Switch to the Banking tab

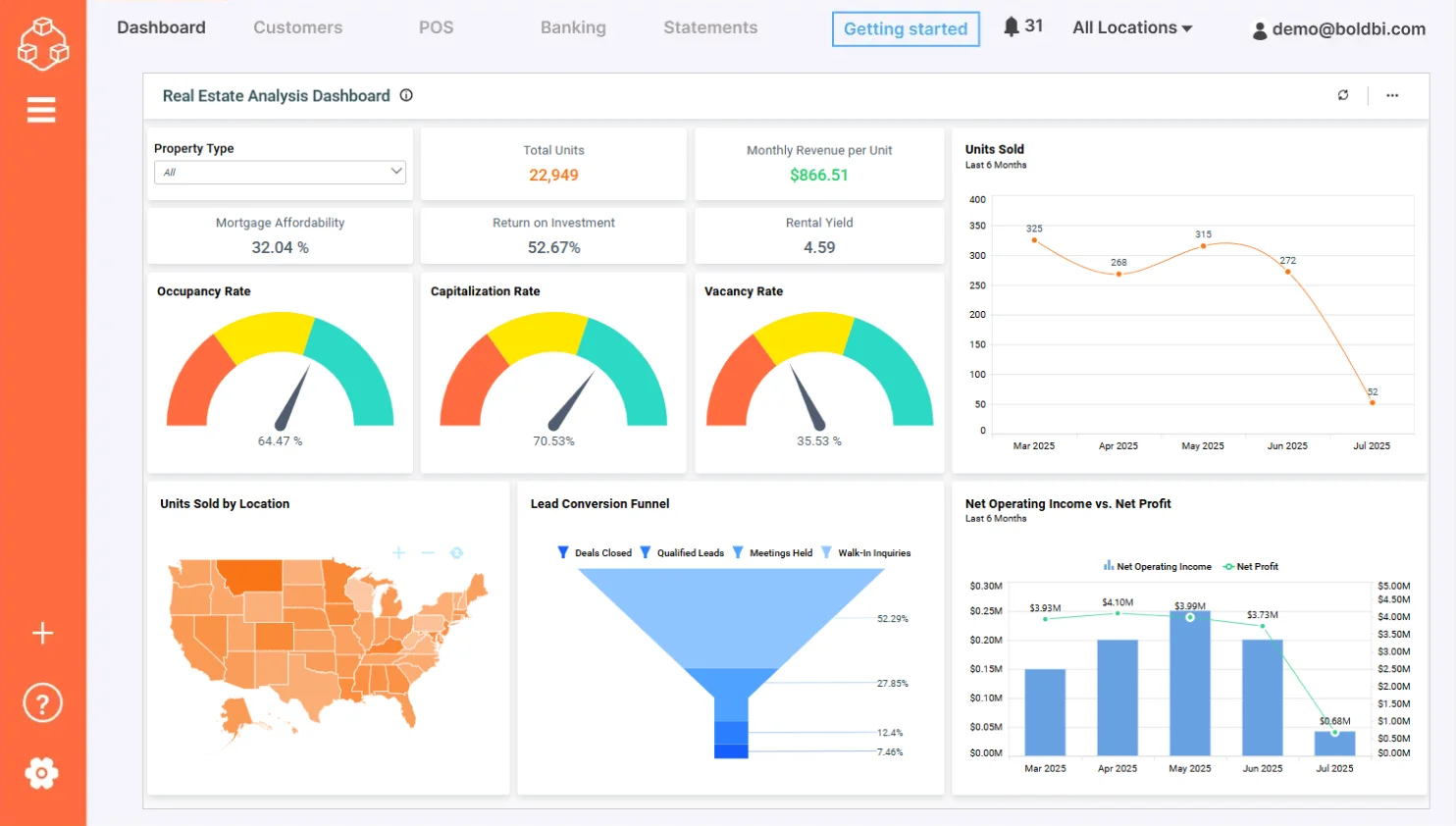point(573,27)
